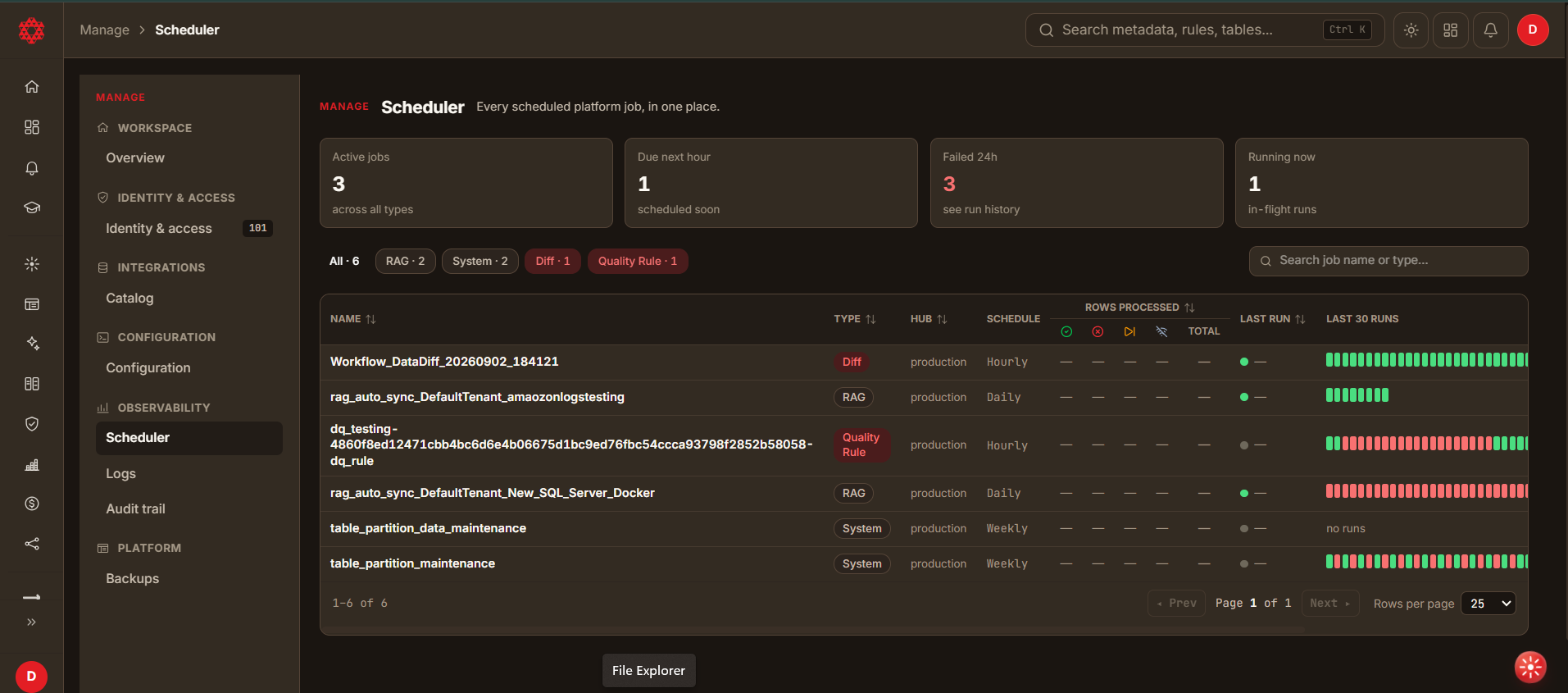Filter jobs by All · 6 tab
Viewport: 1568px width, 693px height.
pos(344,261)
